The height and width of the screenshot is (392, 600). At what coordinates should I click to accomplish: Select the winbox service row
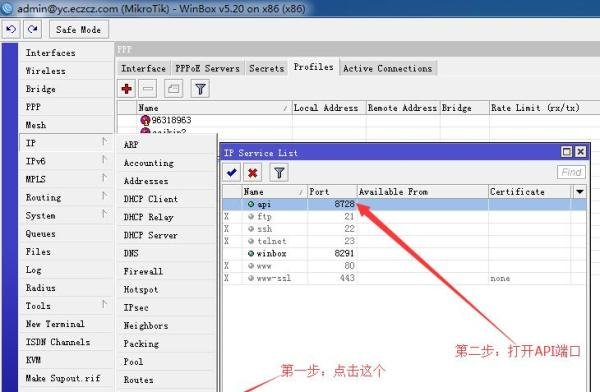404,253
